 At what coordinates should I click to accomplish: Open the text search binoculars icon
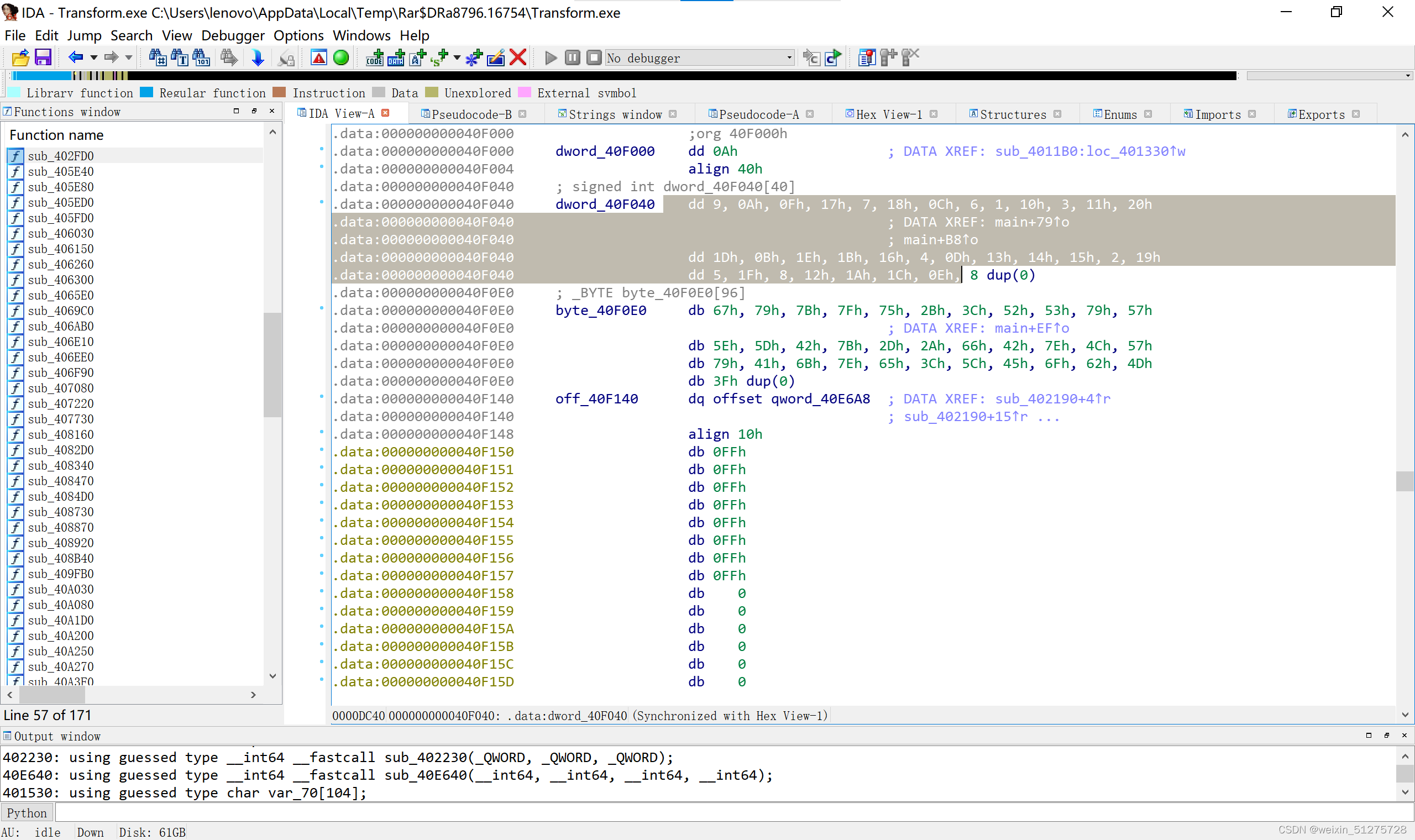pos(180,57)
